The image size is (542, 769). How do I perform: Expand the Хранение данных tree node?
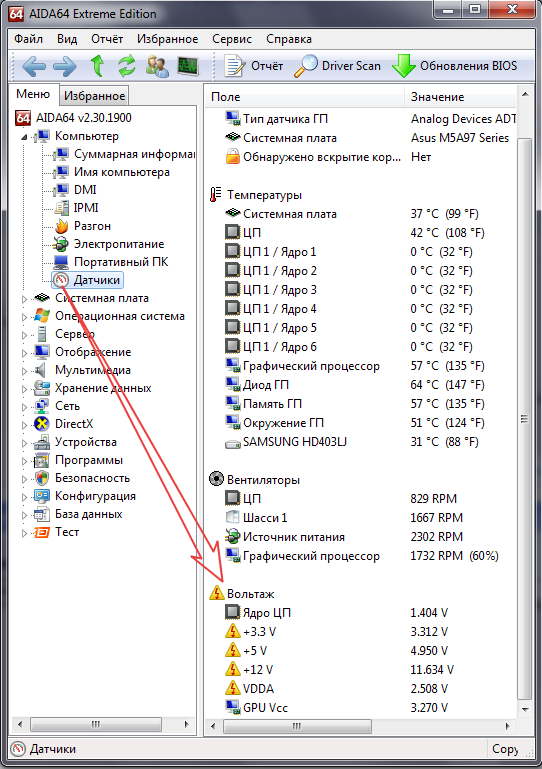click(25, 389)
